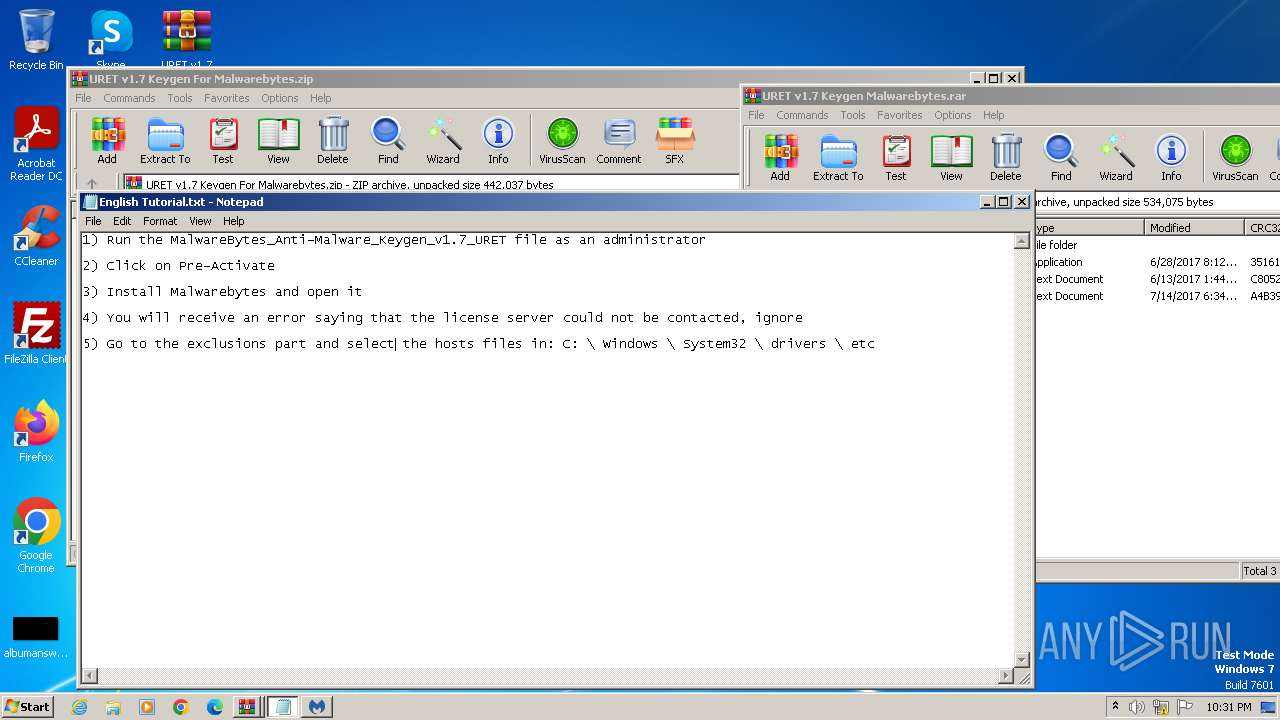Select 7/14/2017 Text Document row in rar window

[1157, 296]
